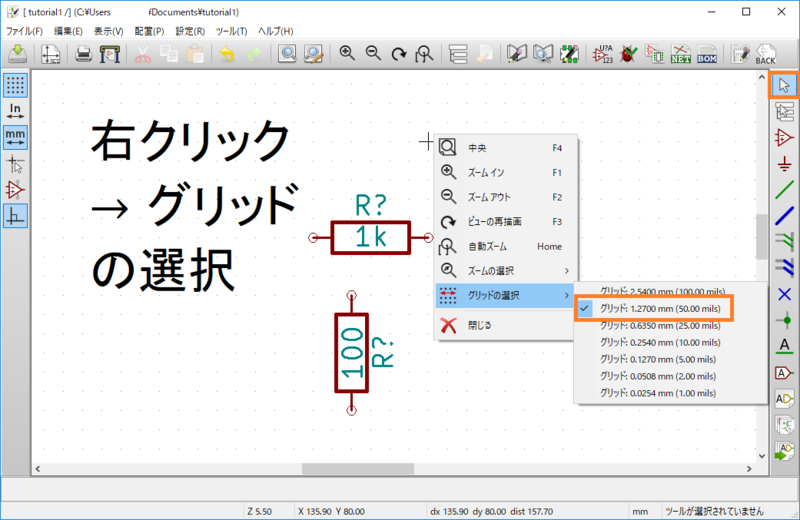
Task: Click the Undo arrow icon
Action: click(227, 54)
